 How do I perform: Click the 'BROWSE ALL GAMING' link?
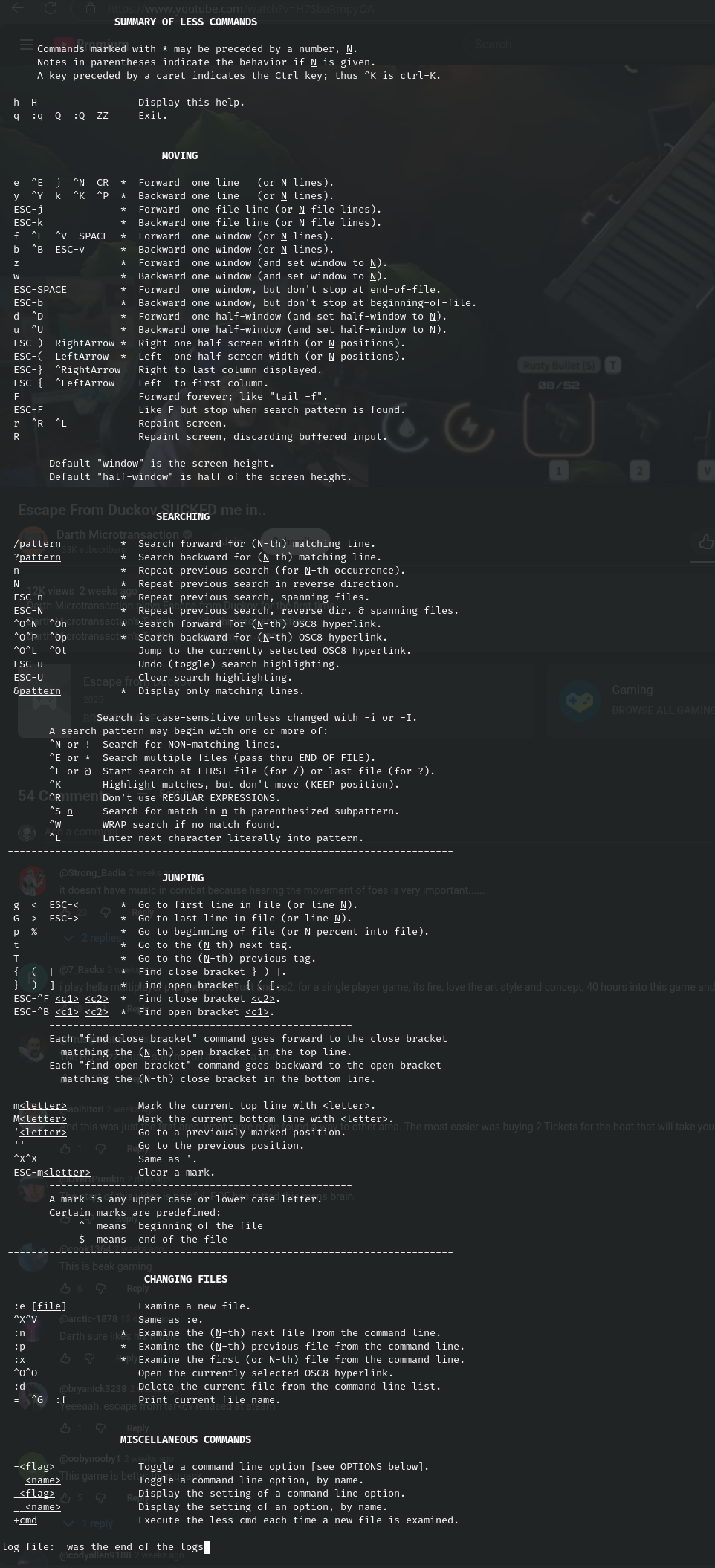tap(663, 710)
